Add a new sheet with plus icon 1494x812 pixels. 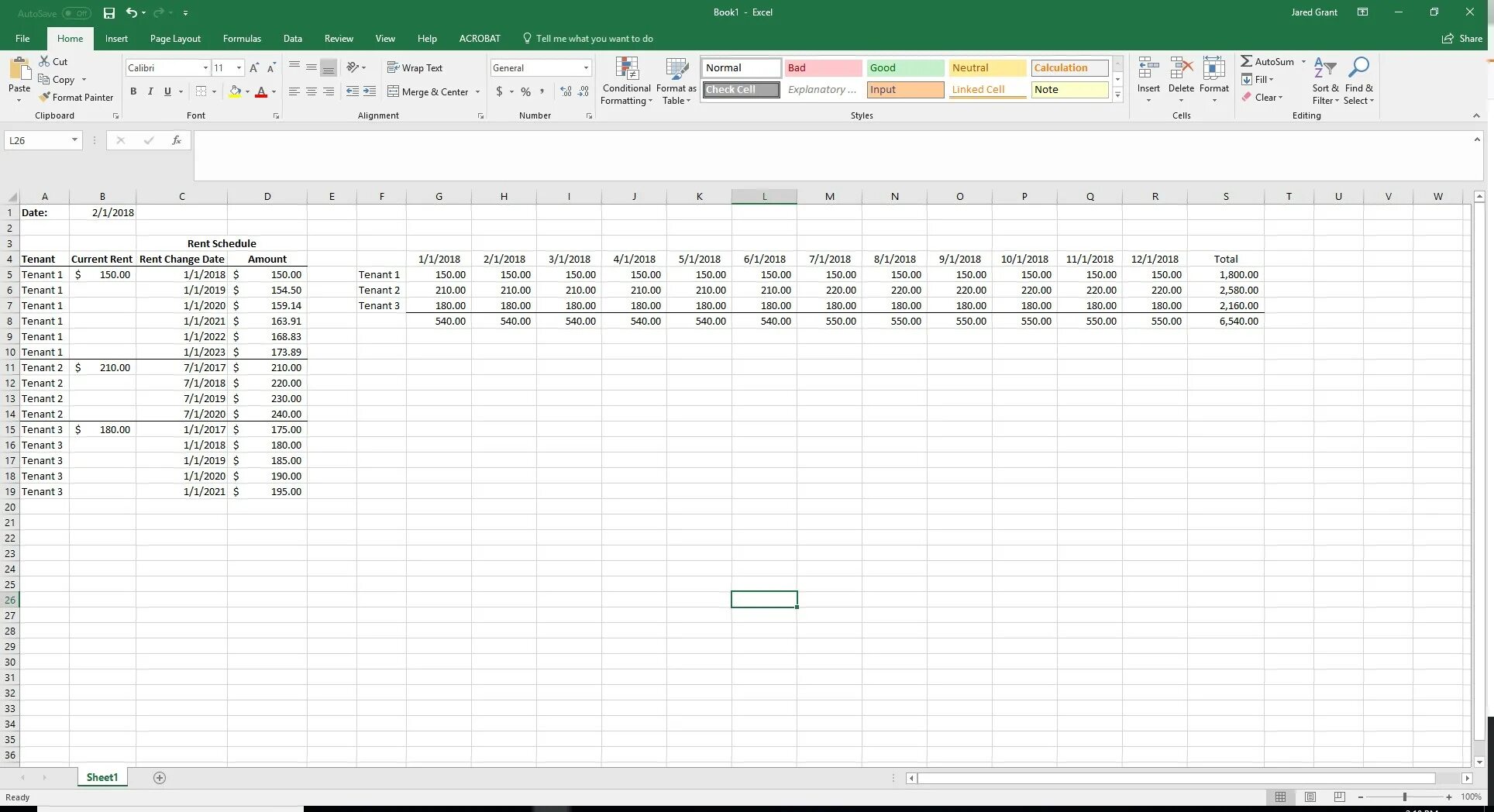click(x=160, y=778)
